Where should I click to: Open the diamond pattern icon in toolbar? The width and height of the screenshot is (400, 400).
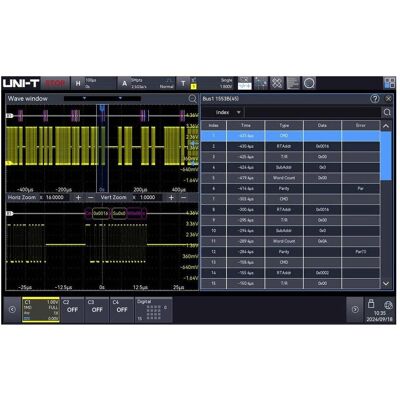(x=277, y=83)
